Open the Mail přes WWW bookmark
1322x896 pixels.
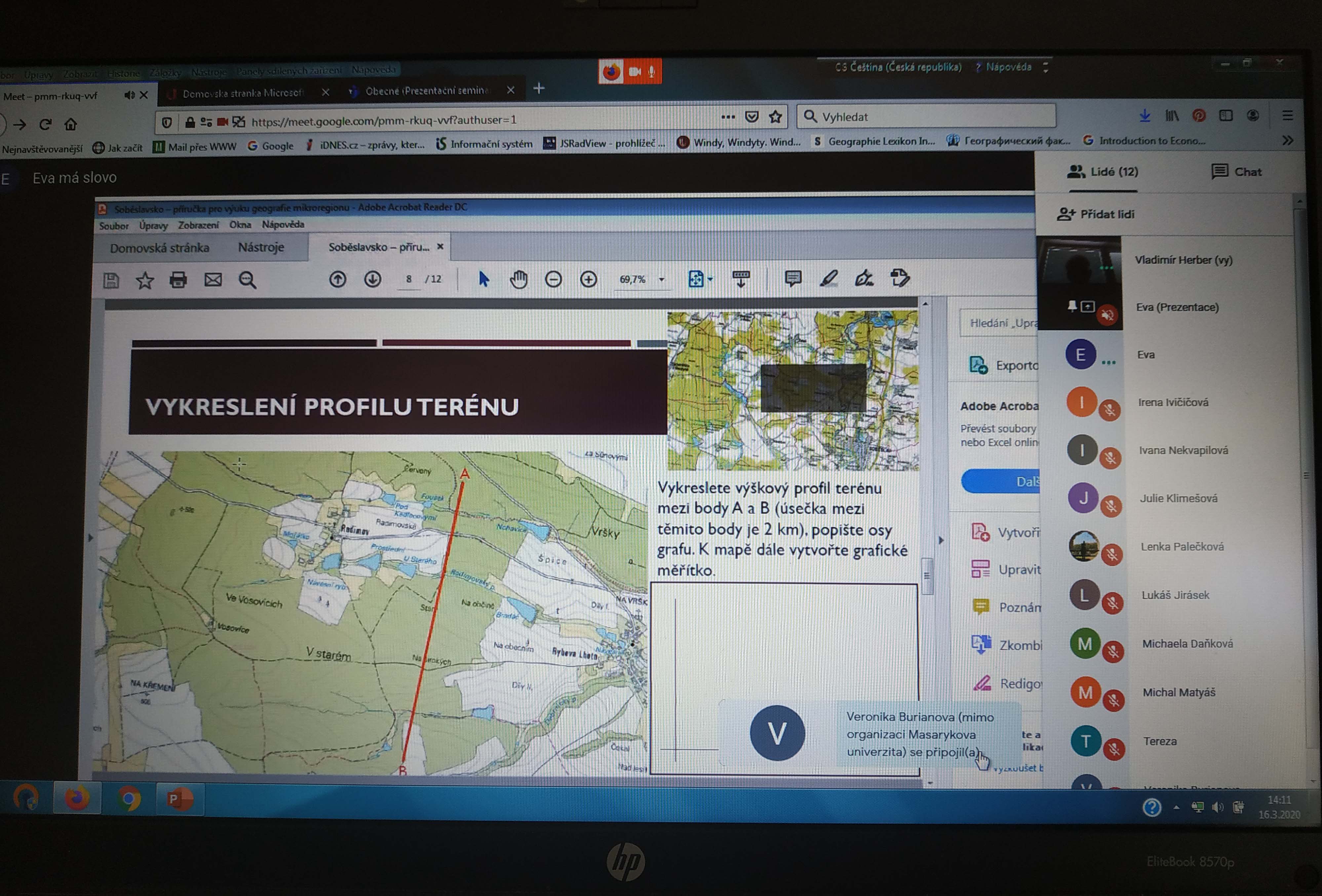click(x=195, y=147)
